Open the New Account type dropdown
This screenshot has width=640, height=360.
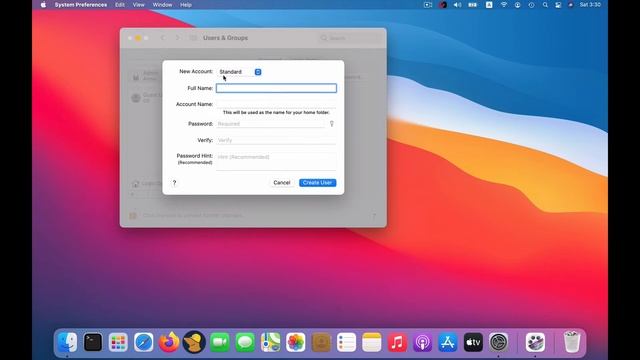pyautogui.click(x=240, y=72)
